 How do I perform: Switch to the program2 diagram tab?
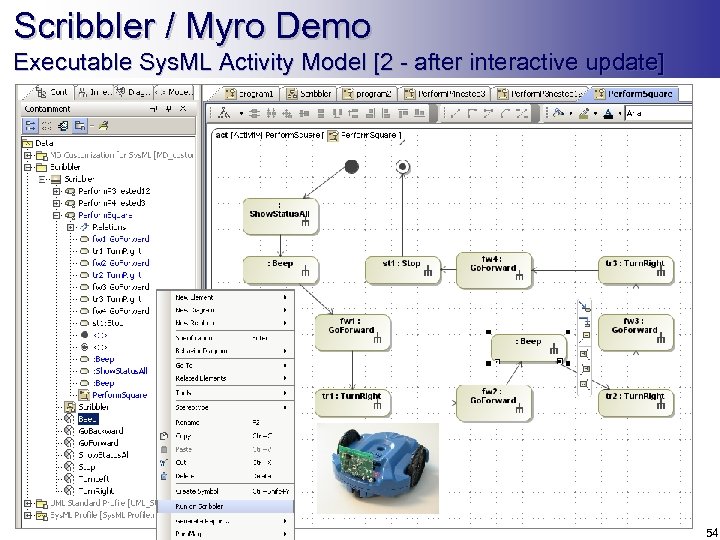(366, 94)
